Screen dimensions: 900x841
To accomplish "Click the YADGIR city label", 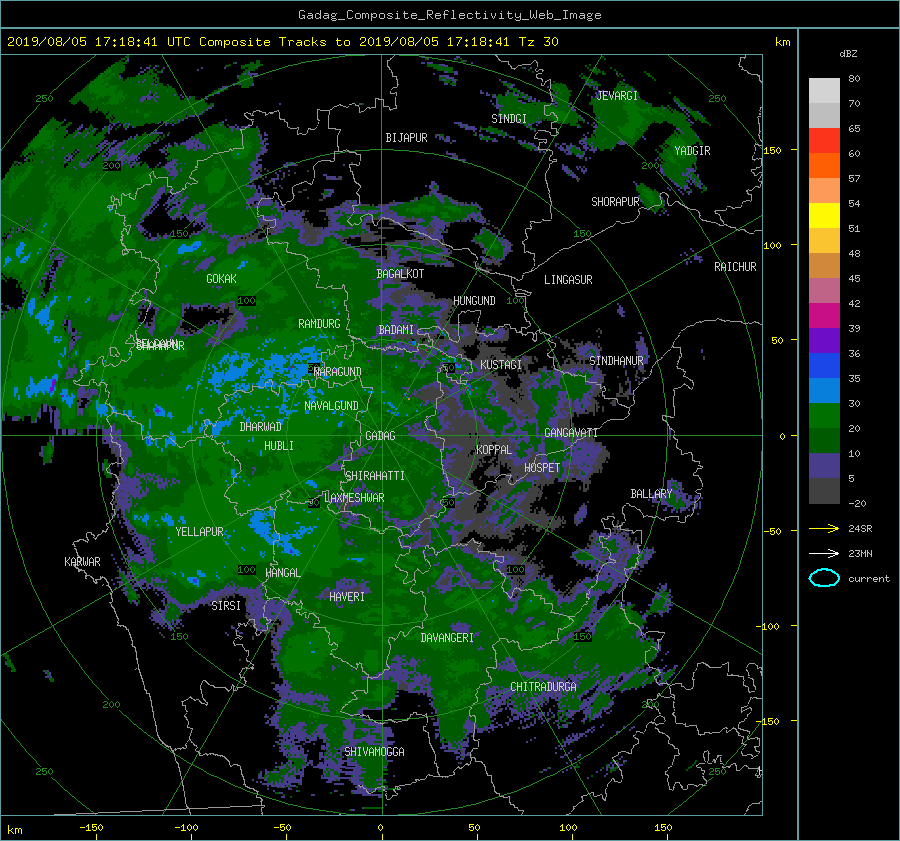I will click(692, 151).
